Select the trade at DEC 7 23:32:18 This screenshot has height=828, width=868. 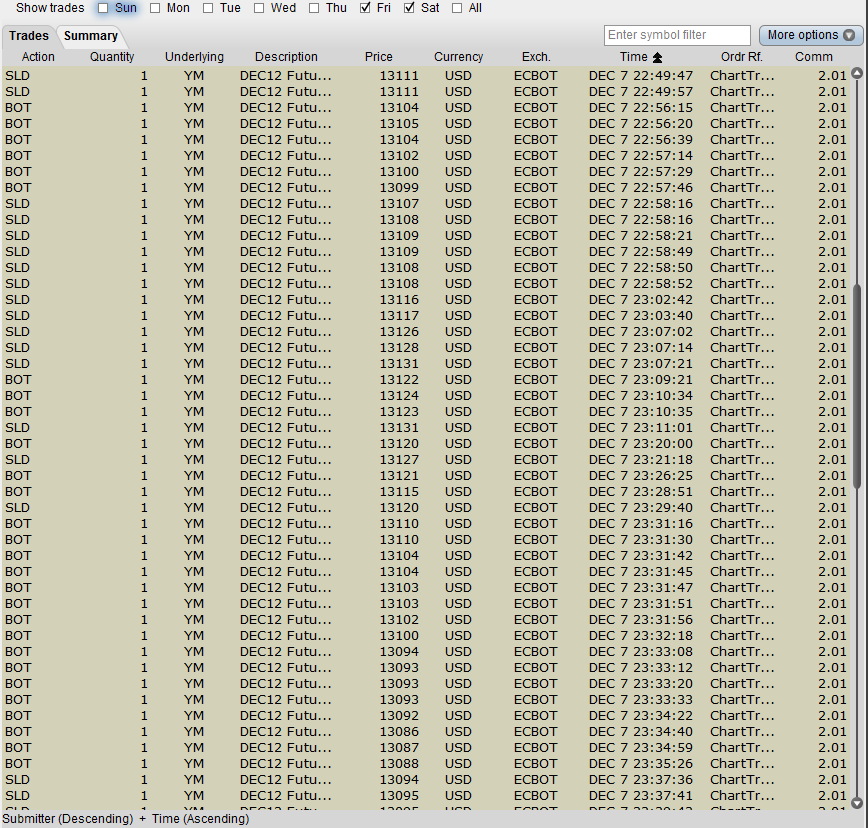(426, 636)
